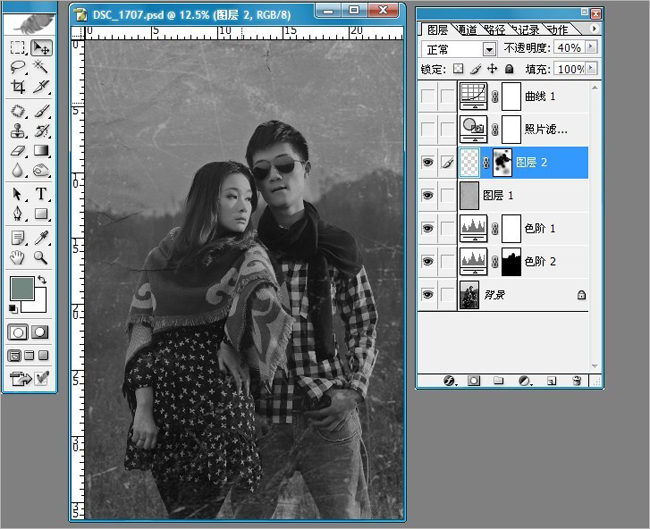Open background color picker
650x529 pixels.
coord(38,305)
